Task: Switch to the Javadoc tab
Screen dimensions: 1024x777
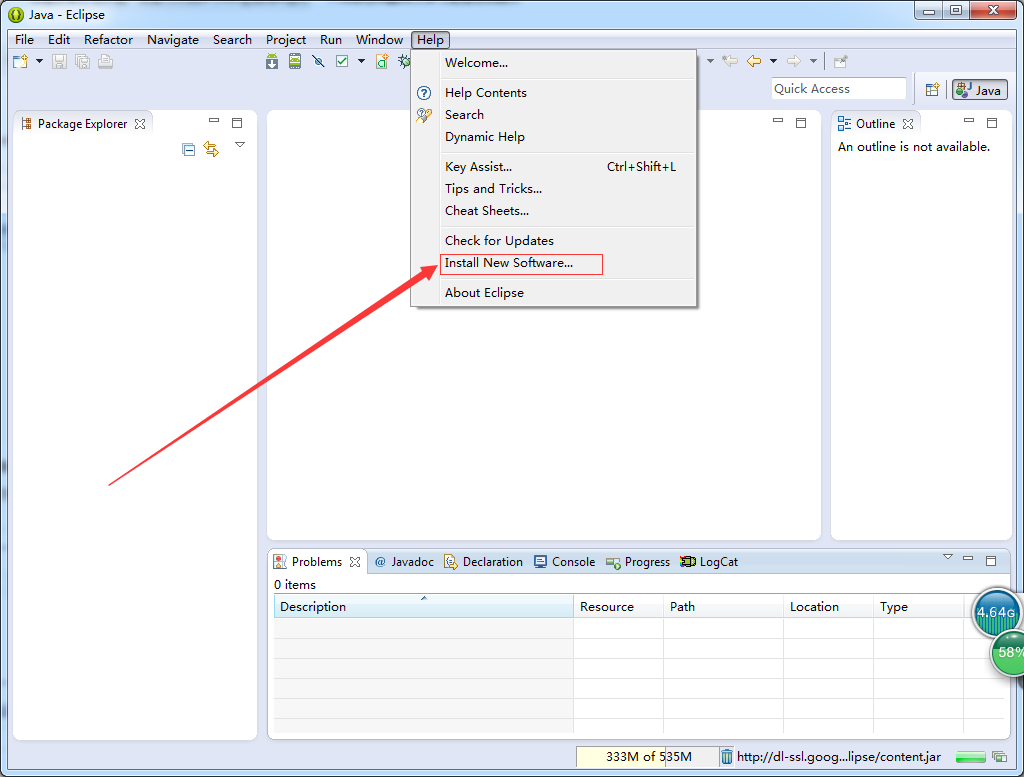Action: 404,562
